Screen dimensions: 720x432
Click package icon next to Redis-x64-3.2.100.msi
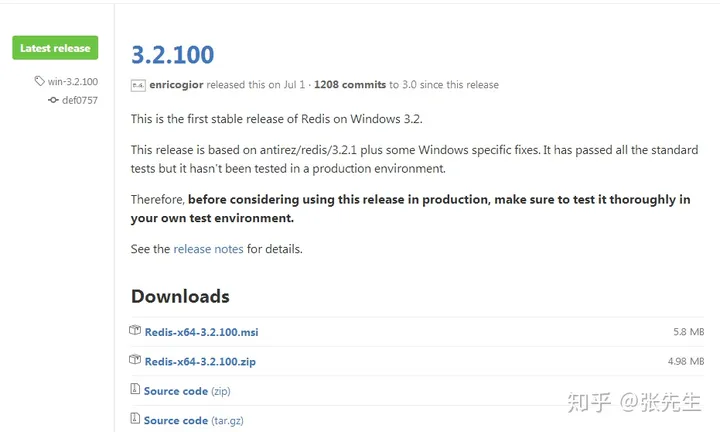pos(135,331)
